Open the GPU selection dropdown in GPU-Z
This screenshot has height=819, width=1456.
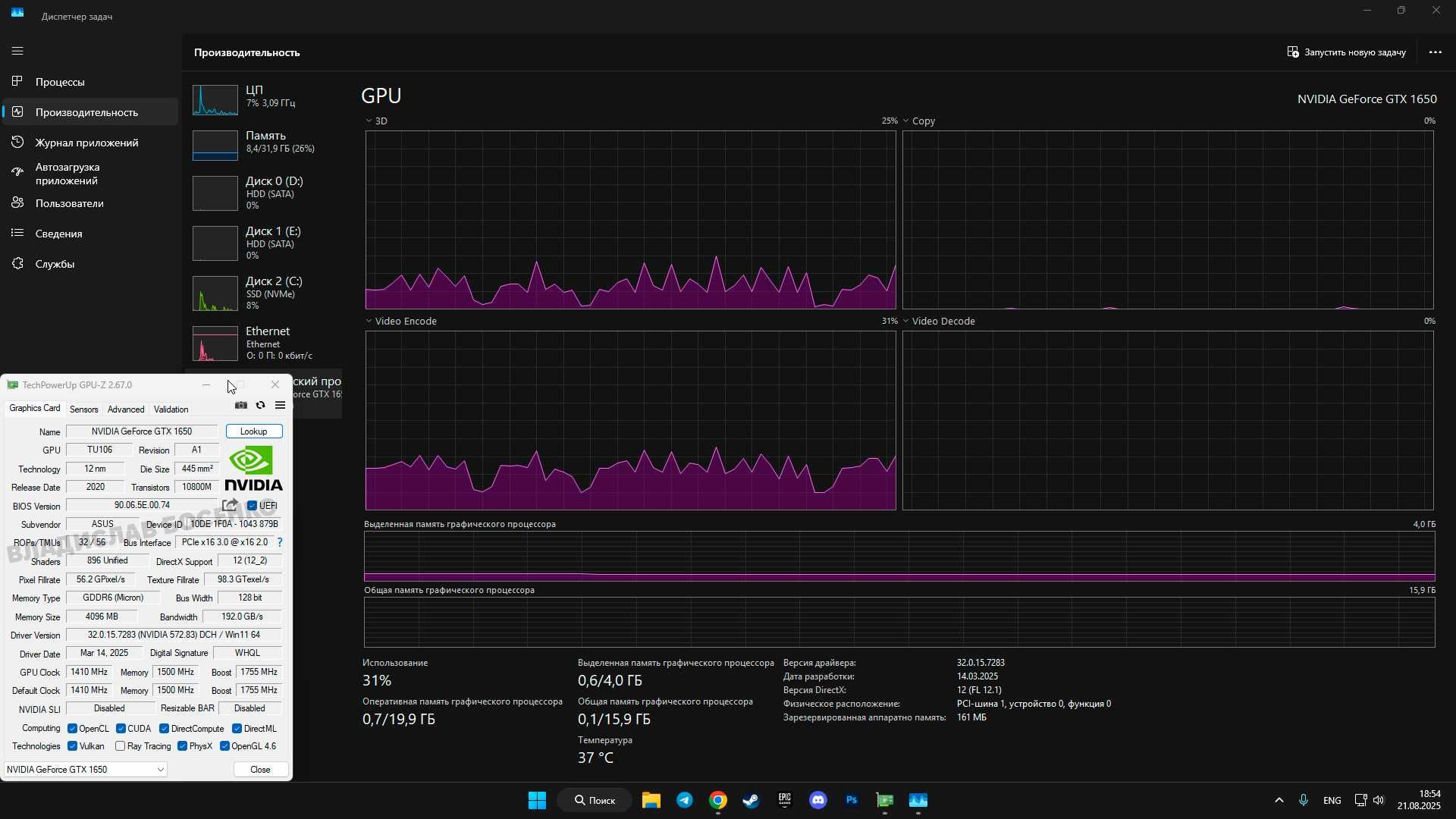(x=85, y=770)
